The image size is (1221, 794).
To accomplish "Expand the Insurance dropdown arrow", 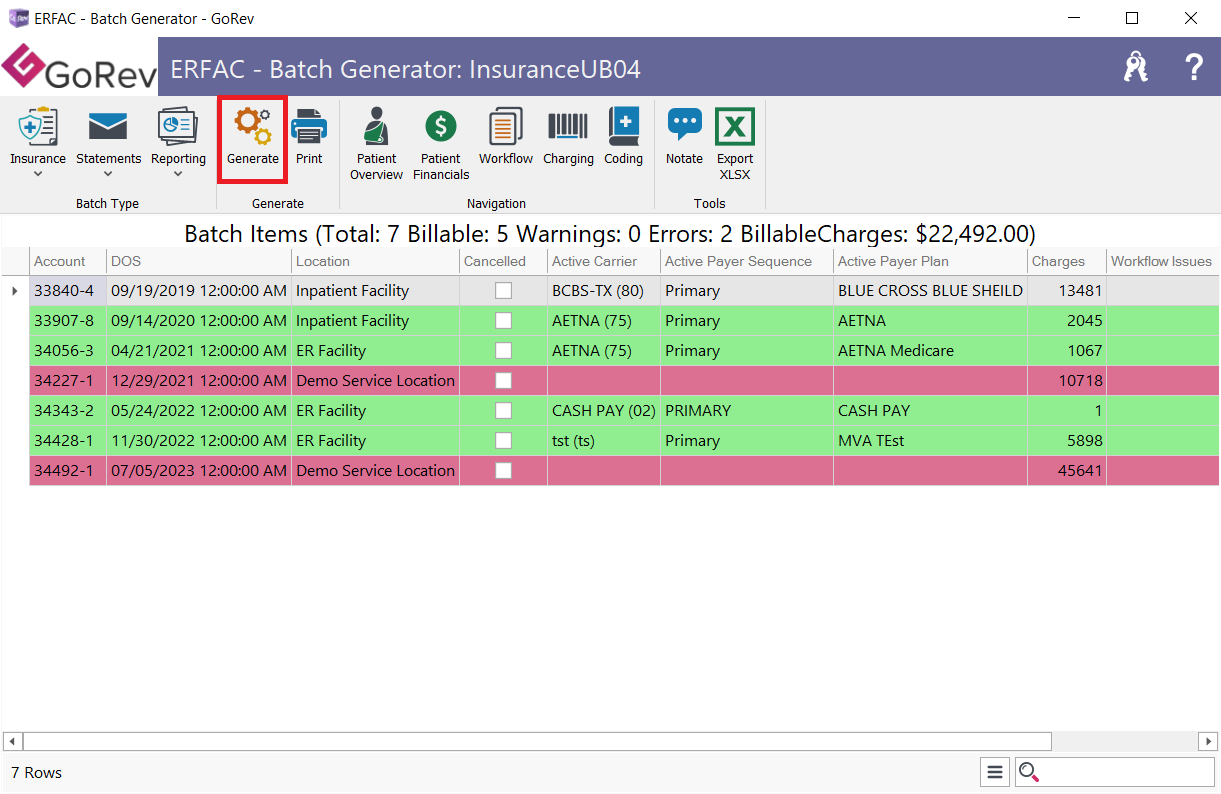I will tap(38, 174).
